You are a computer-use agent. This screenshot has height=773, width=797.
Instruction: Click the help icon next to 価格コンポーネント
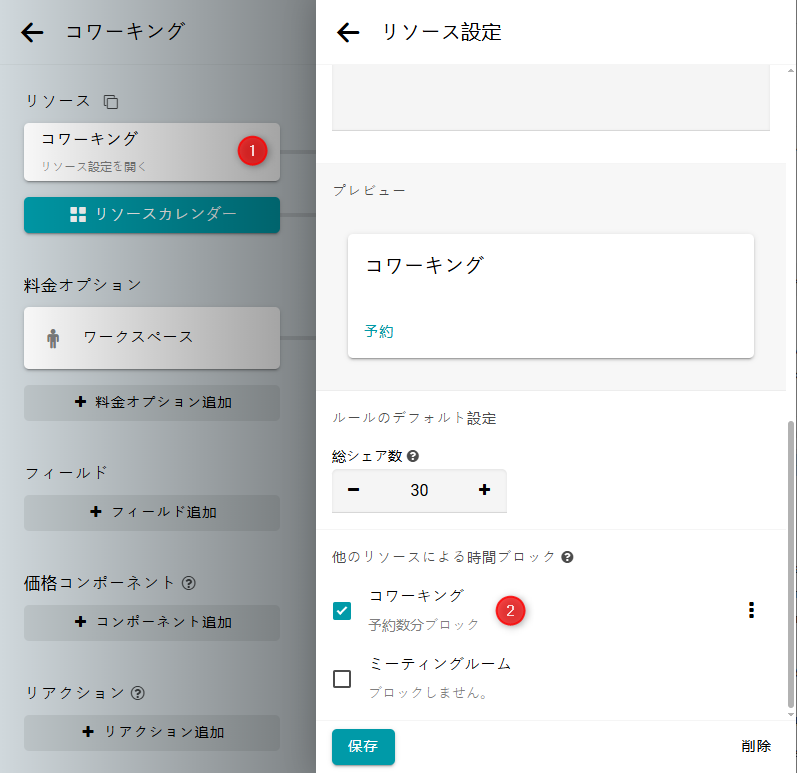tap(188, 583)
